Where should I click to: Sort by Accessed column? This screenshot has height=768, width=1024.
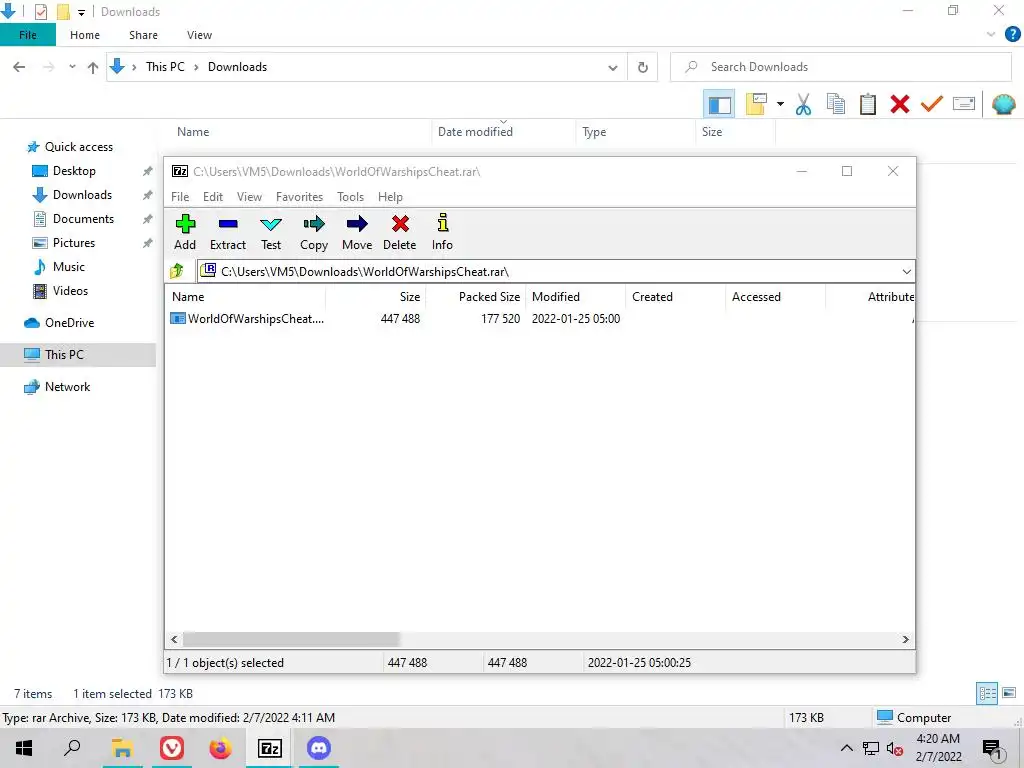pos(776,296)
